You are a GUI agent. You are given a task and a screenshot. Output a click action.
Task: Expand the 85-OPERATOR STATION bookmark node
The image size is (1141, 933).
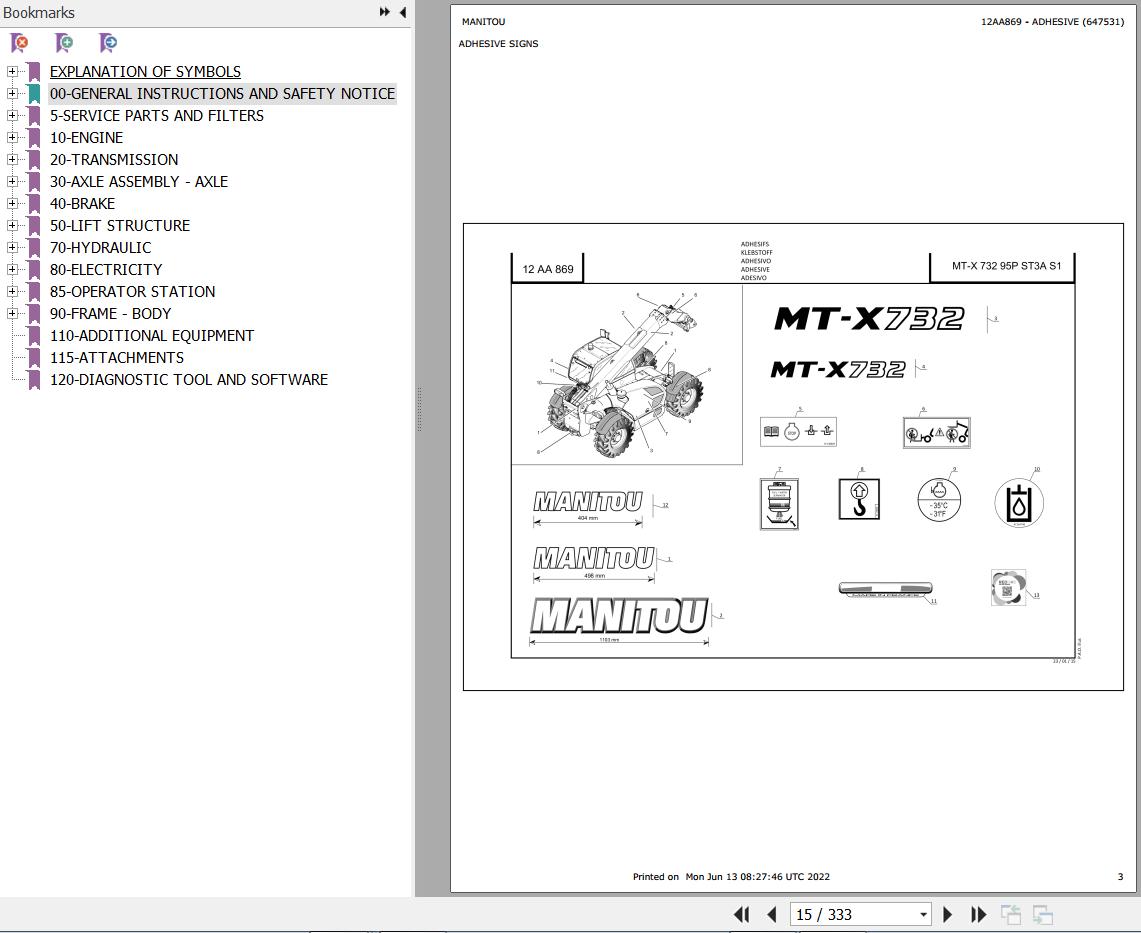[x=12, y=291]
